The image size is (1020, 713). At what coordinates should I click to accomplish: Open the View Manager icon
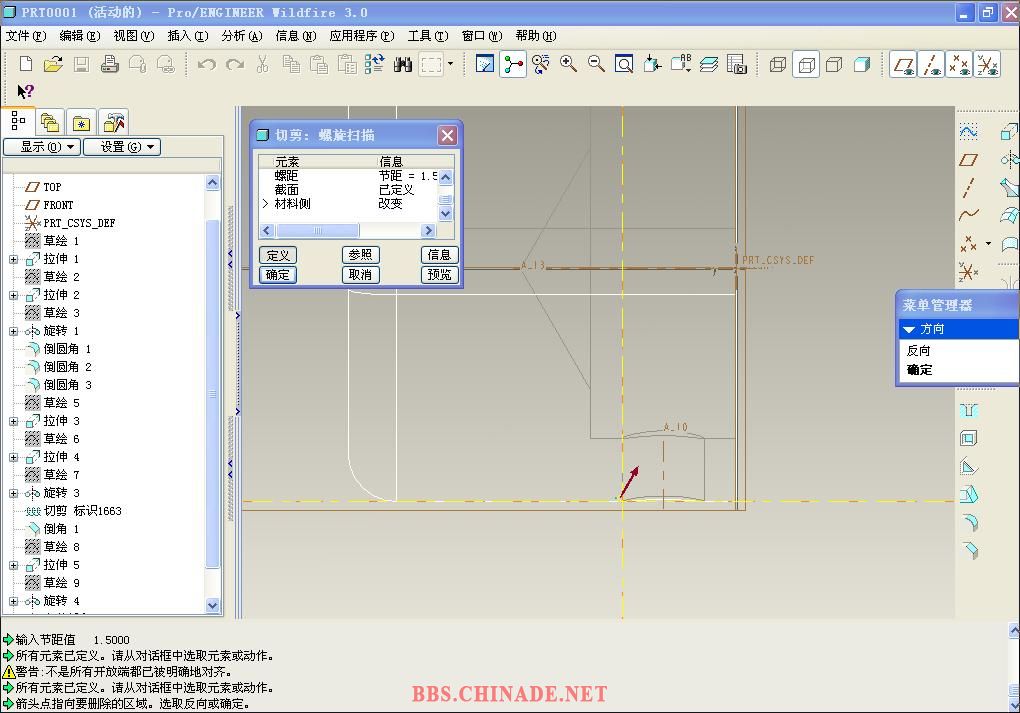pos(736,64)
